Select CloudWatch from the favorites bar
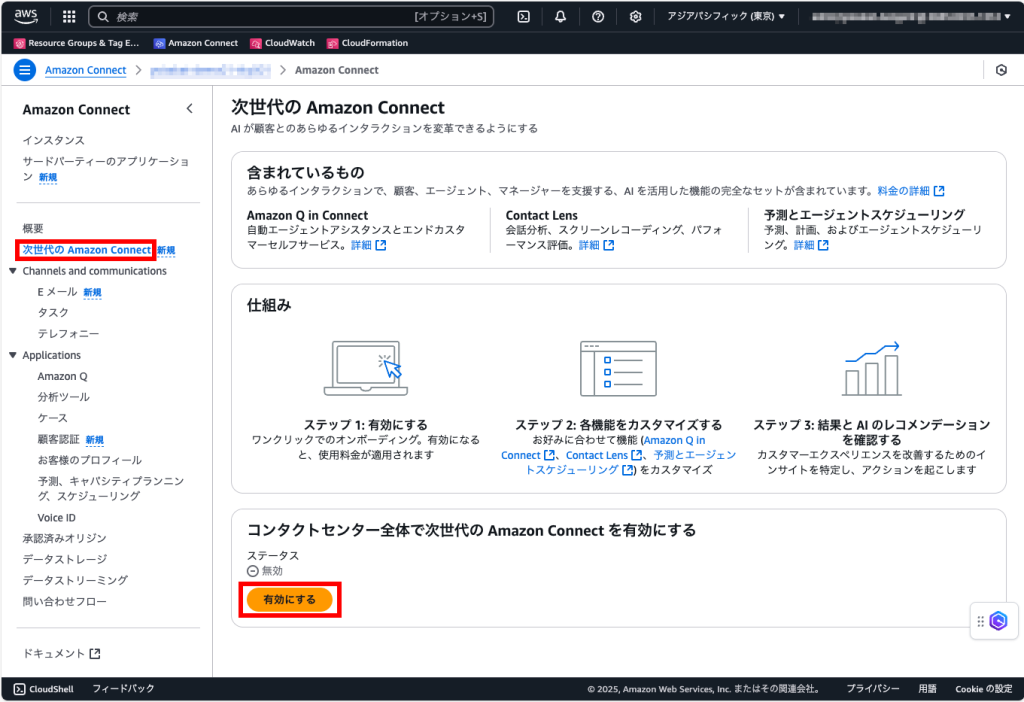This screenshot has height=702, width=1024. coord(291,43)
